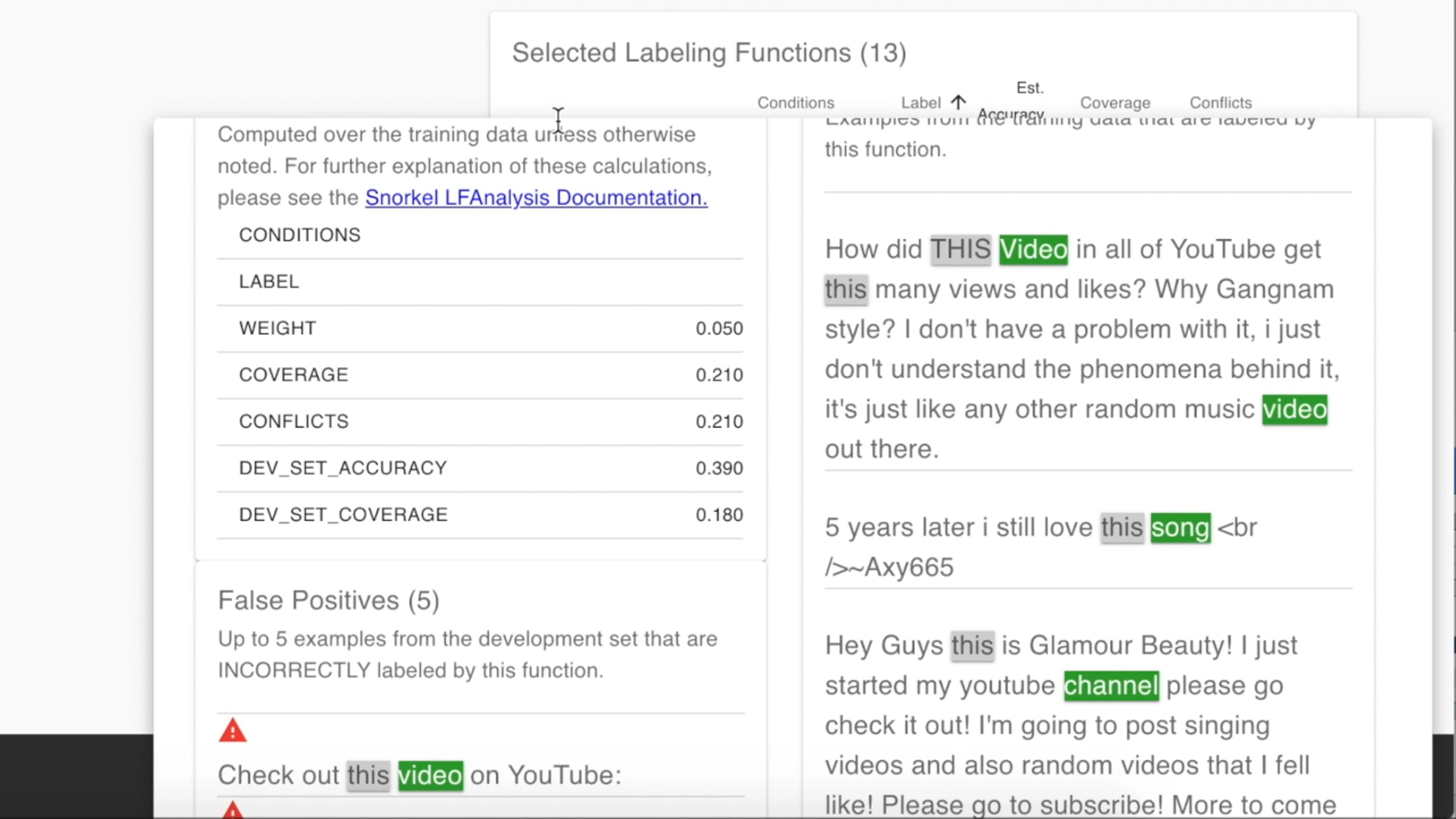
Task: Click the red warning icon above 'Check out this video'
Action: coord(232,730)
